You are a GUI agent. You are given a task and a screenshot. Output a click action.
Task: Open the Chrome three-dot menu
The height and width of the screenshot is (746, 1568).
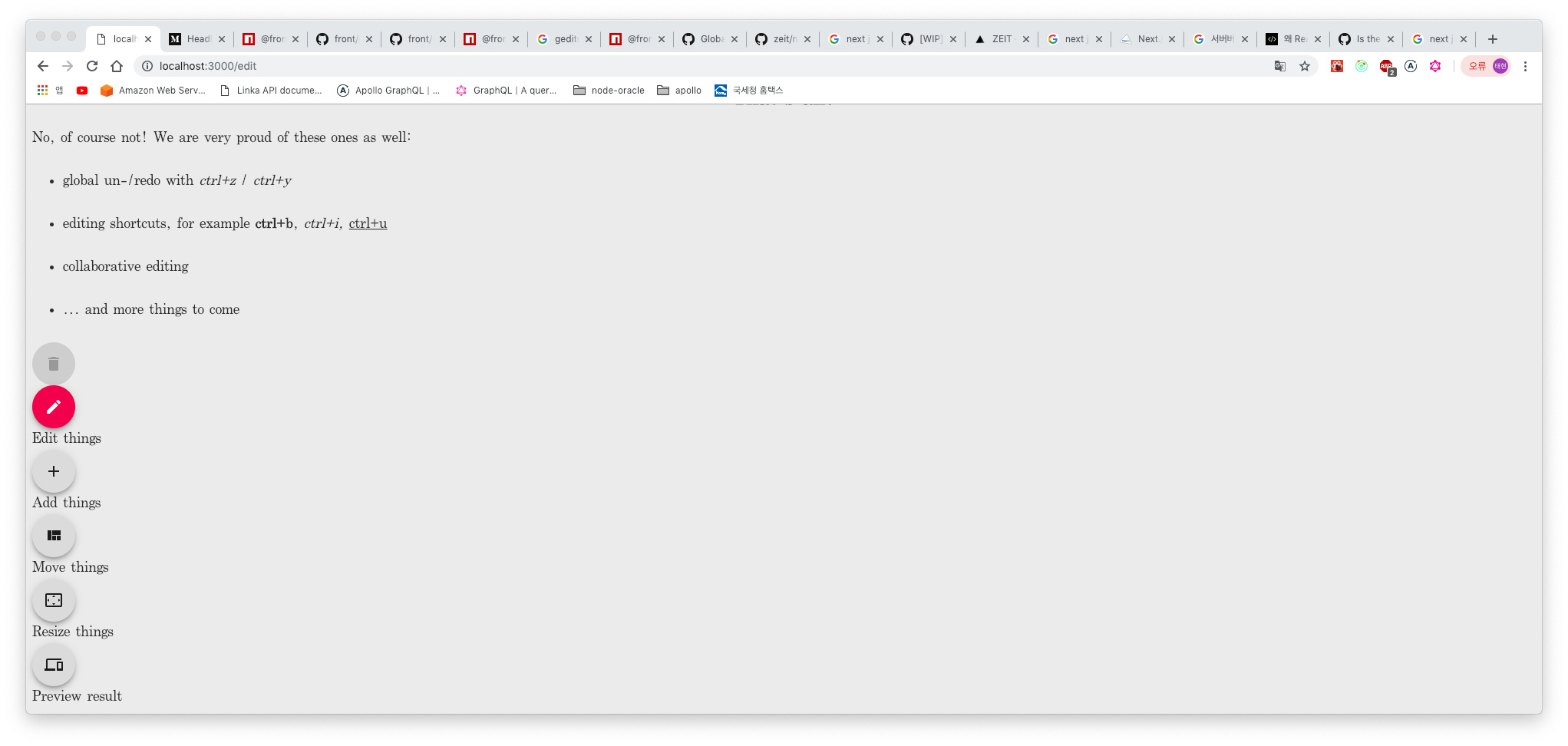(x=1526, y=66)
